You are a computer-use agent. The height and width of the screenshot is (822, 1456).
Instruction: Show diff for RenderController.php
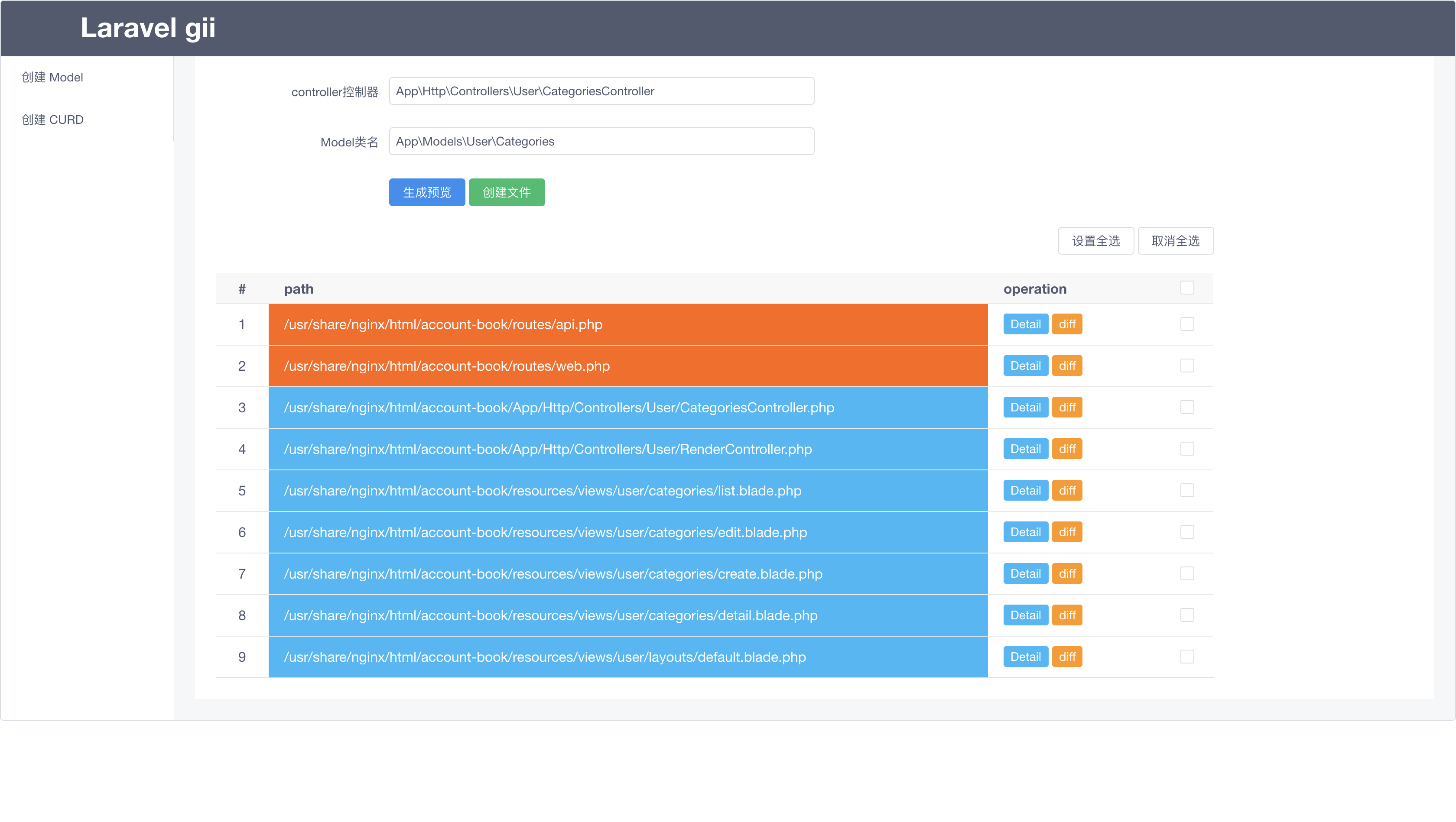coord(1066,449)
